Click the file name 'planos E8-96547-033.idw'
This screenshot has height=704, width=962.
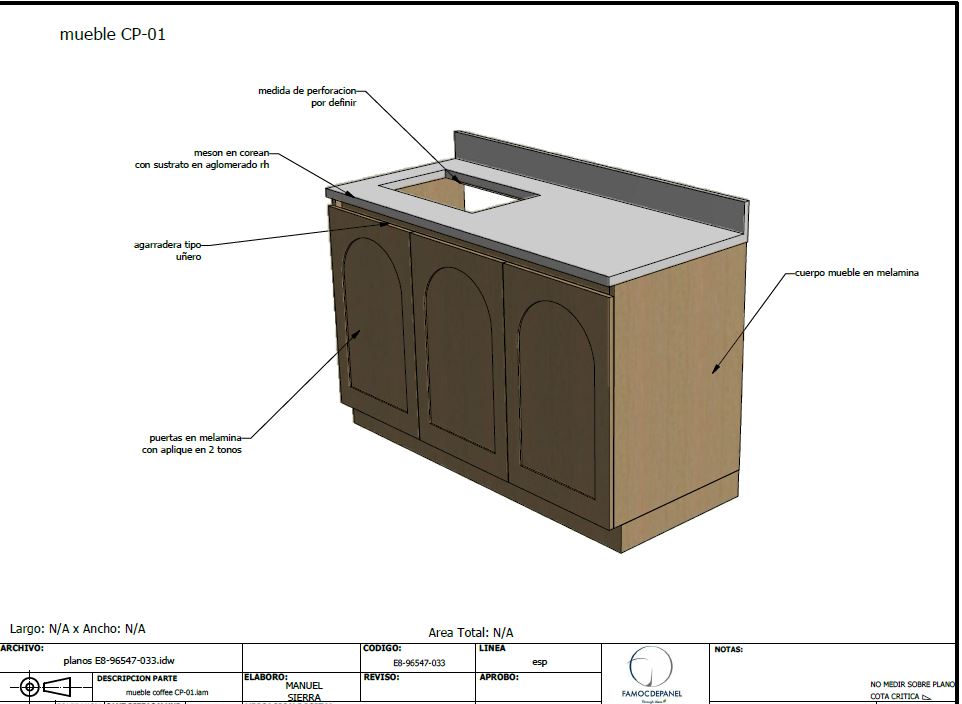(x=119, y=661)
